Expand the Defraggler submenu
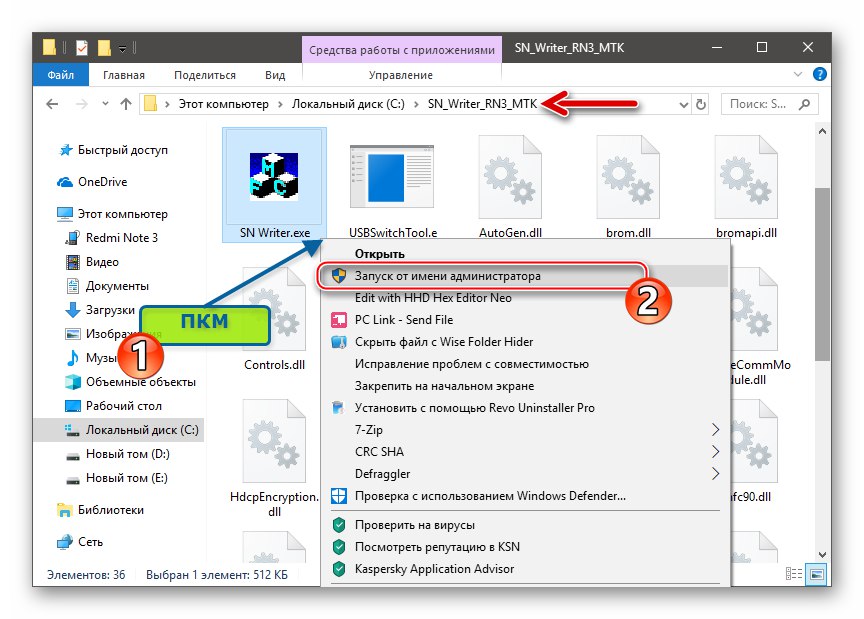This screenshot has height=619, width=864. click(715, 473)
